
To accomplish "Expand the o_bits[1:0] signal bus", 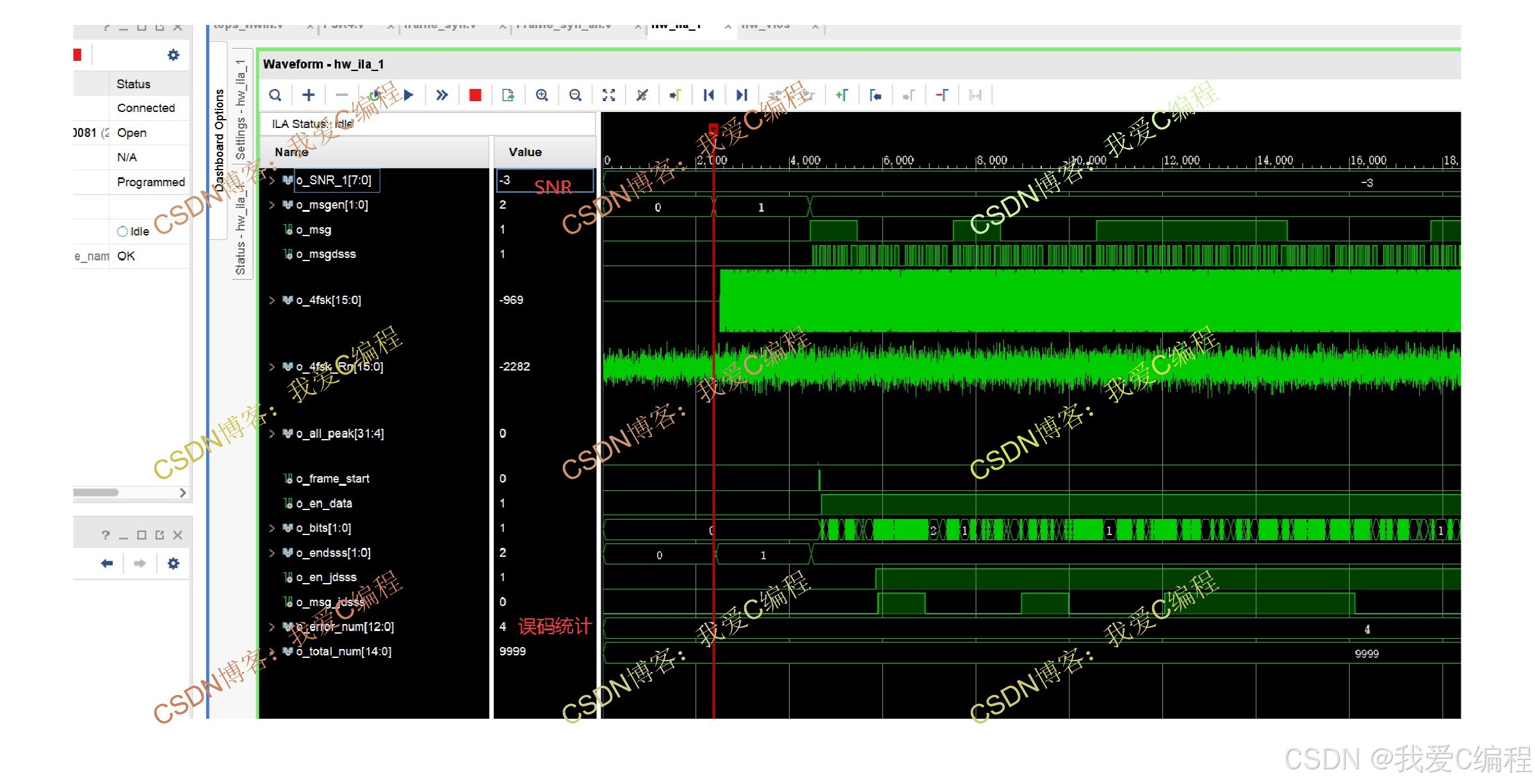I will [272, 528].
